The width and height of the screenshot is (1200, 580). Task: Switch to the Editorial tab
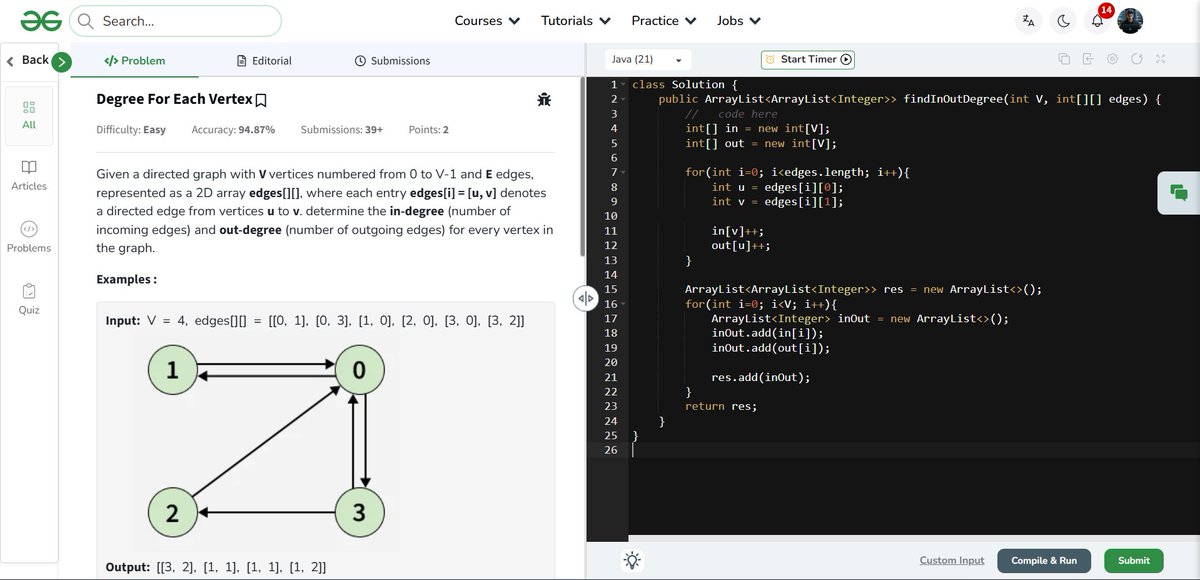point(264,60)
